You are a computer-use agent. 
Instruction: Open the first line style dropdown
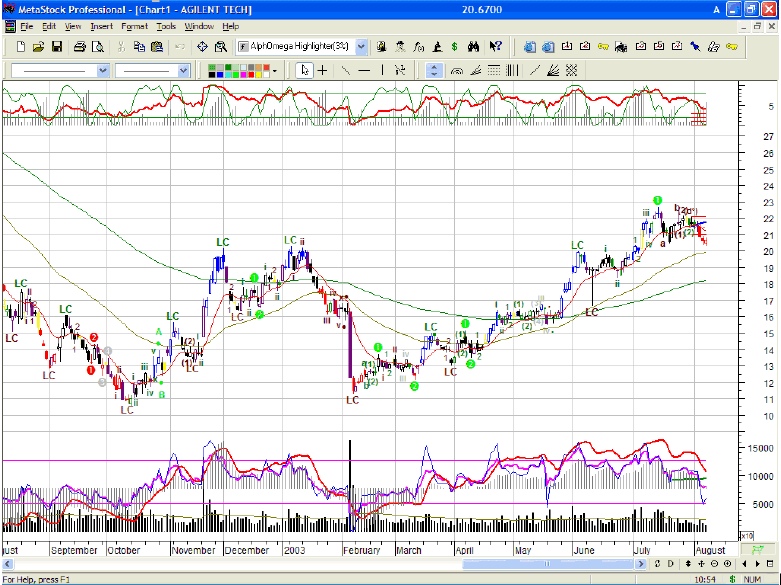pyautogui.click(x=103, y=71)
